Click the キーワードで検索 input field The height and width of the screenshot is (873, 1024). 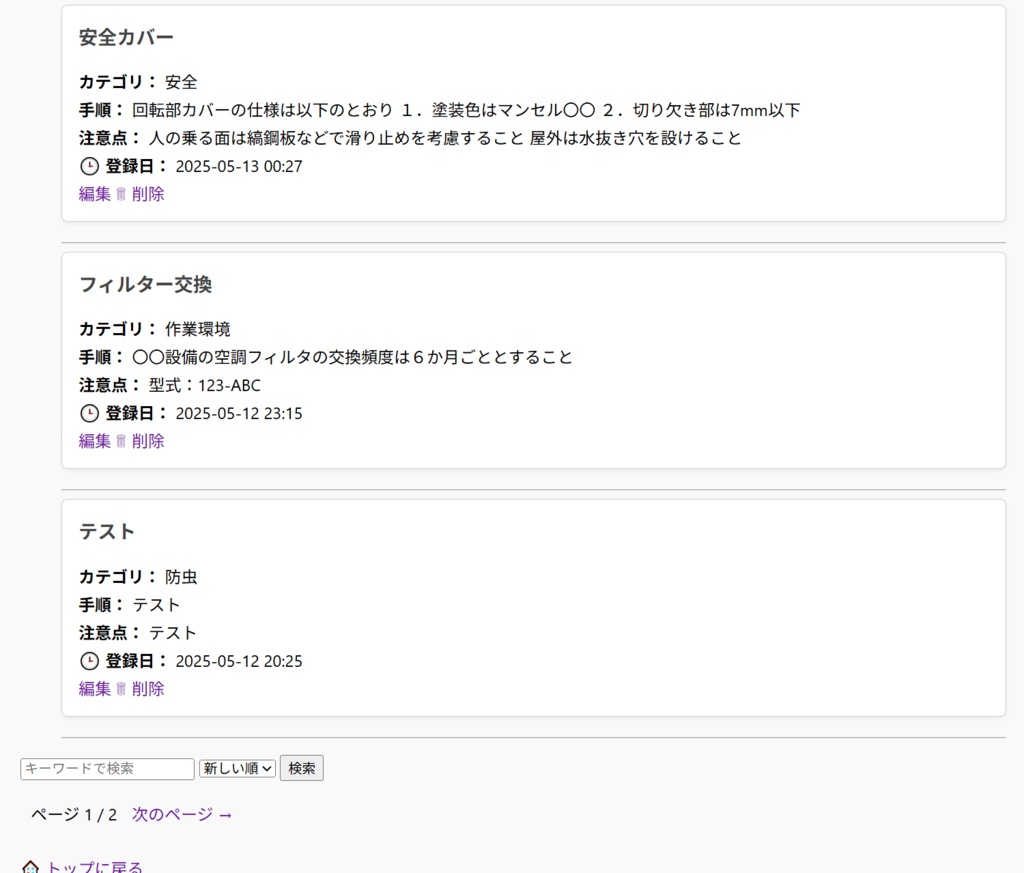tap(105, 768)
